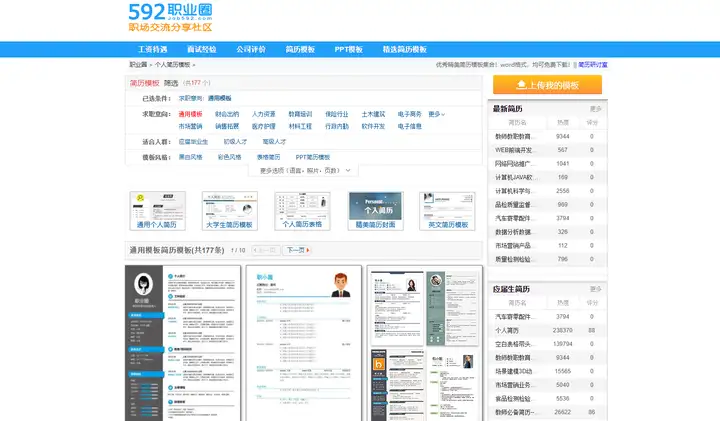This screenshot has height=421, width=720.
Task: Open the 通用个人简历 category thumbnail
Action: pyautogui.click(x=158, y=211)
